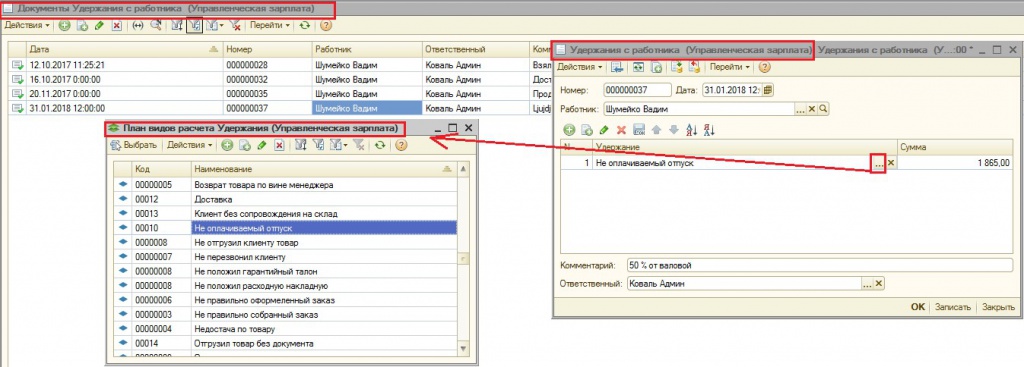Open filter history dropdown in Документы toolbar

(x=215, y=25)
